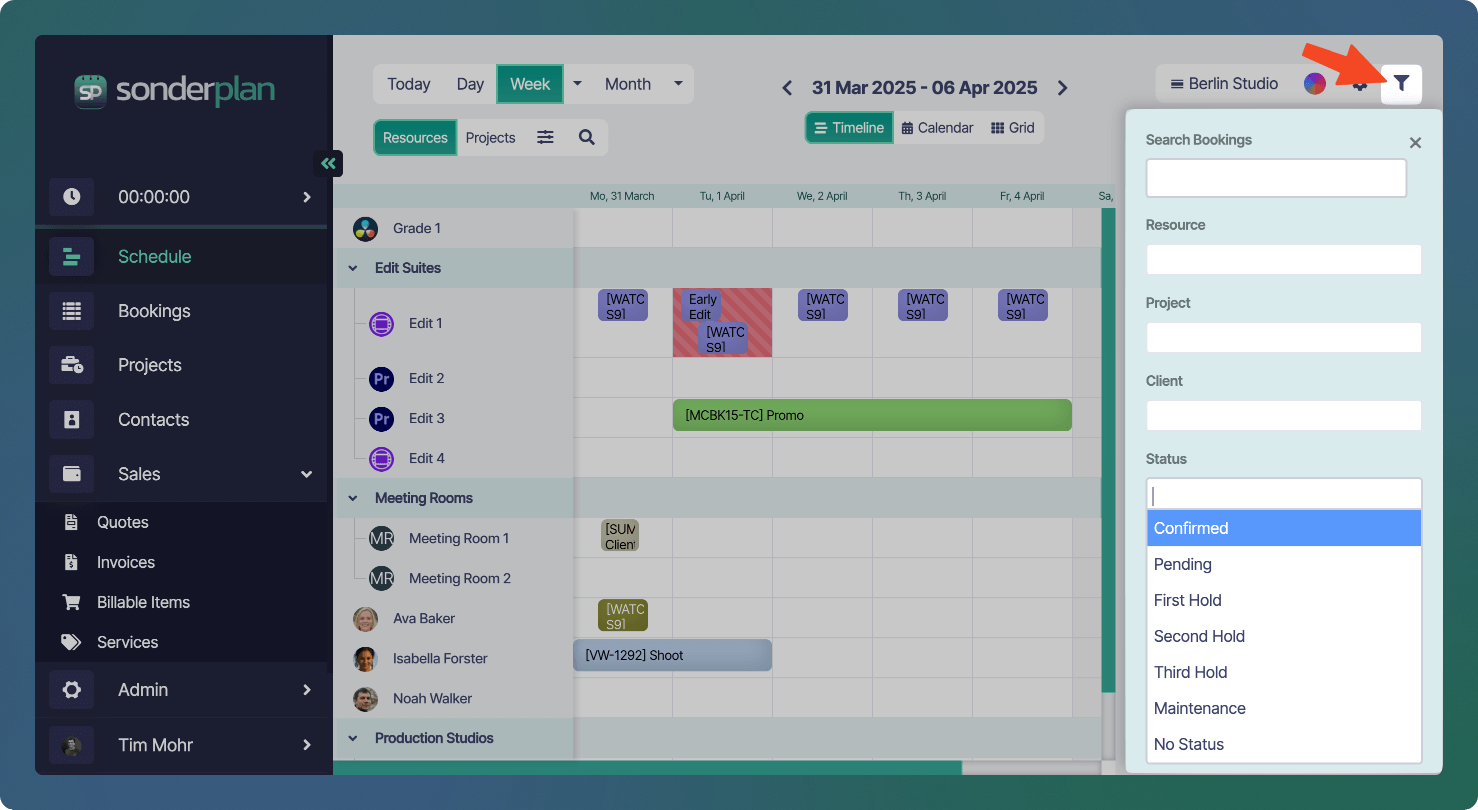1478x810 pixels.
Task: Click the Bookings icon in the sidebar
Action: [72, 311]
